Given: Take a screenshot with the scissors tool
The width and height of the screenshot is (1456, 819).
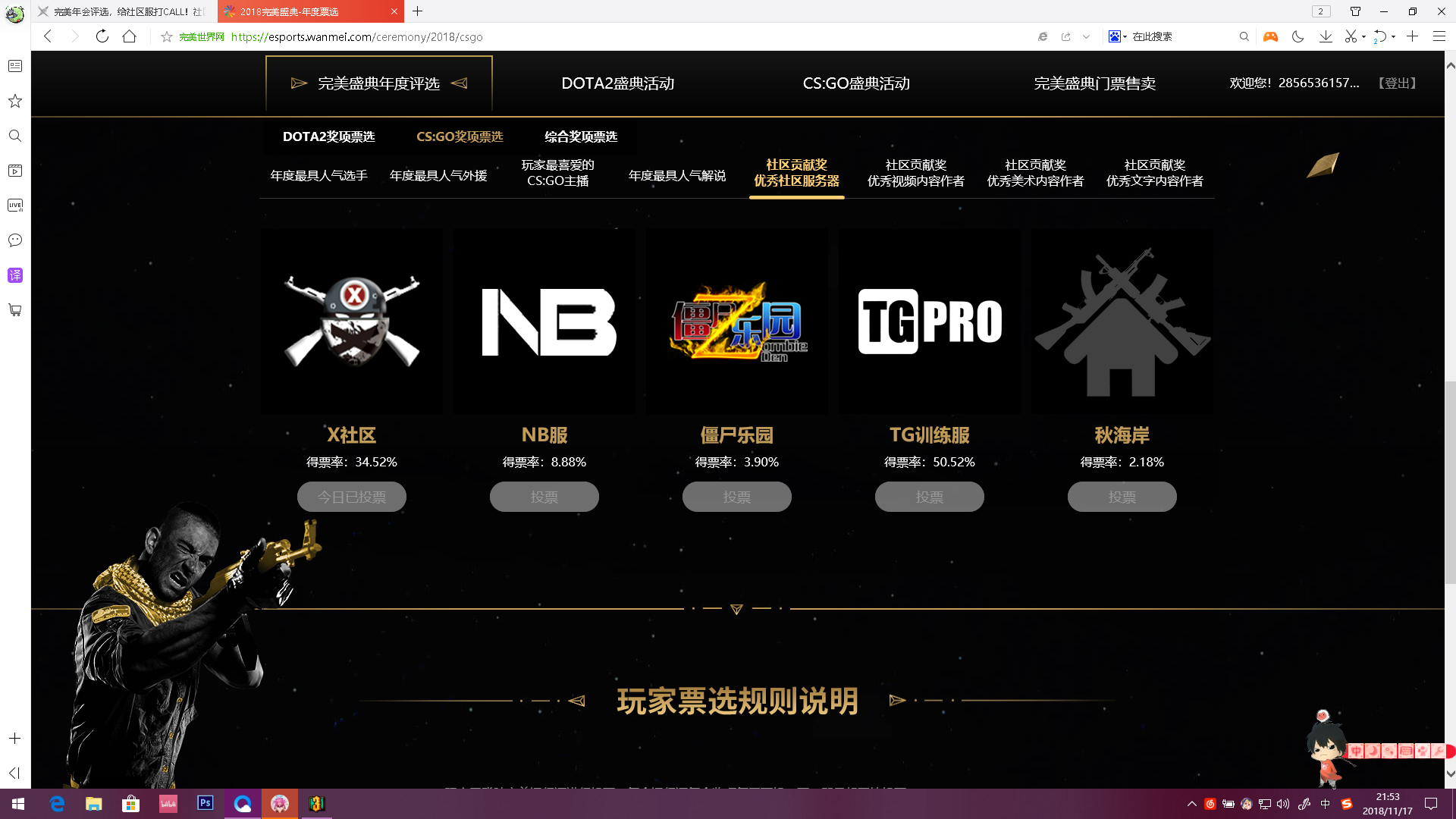Looking at the screenshot, I should pos(1352,36).
